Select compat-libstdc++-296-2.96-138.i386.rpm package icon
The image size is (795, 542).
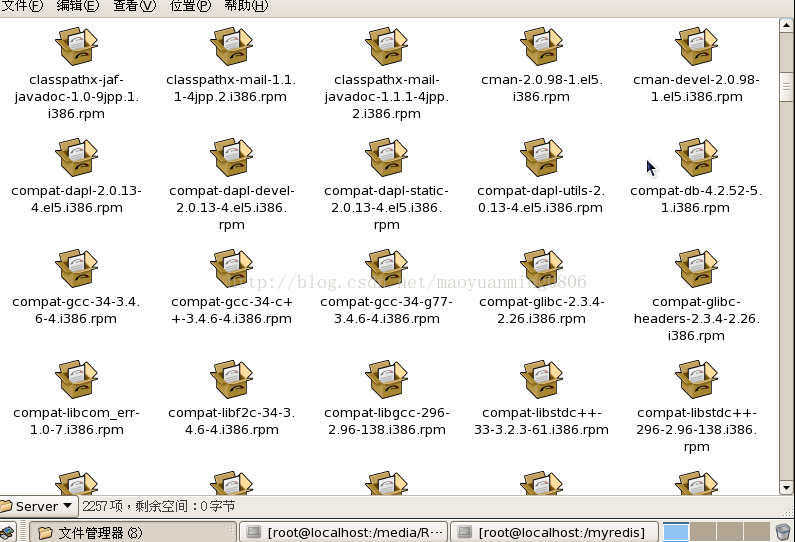(697, 379)
